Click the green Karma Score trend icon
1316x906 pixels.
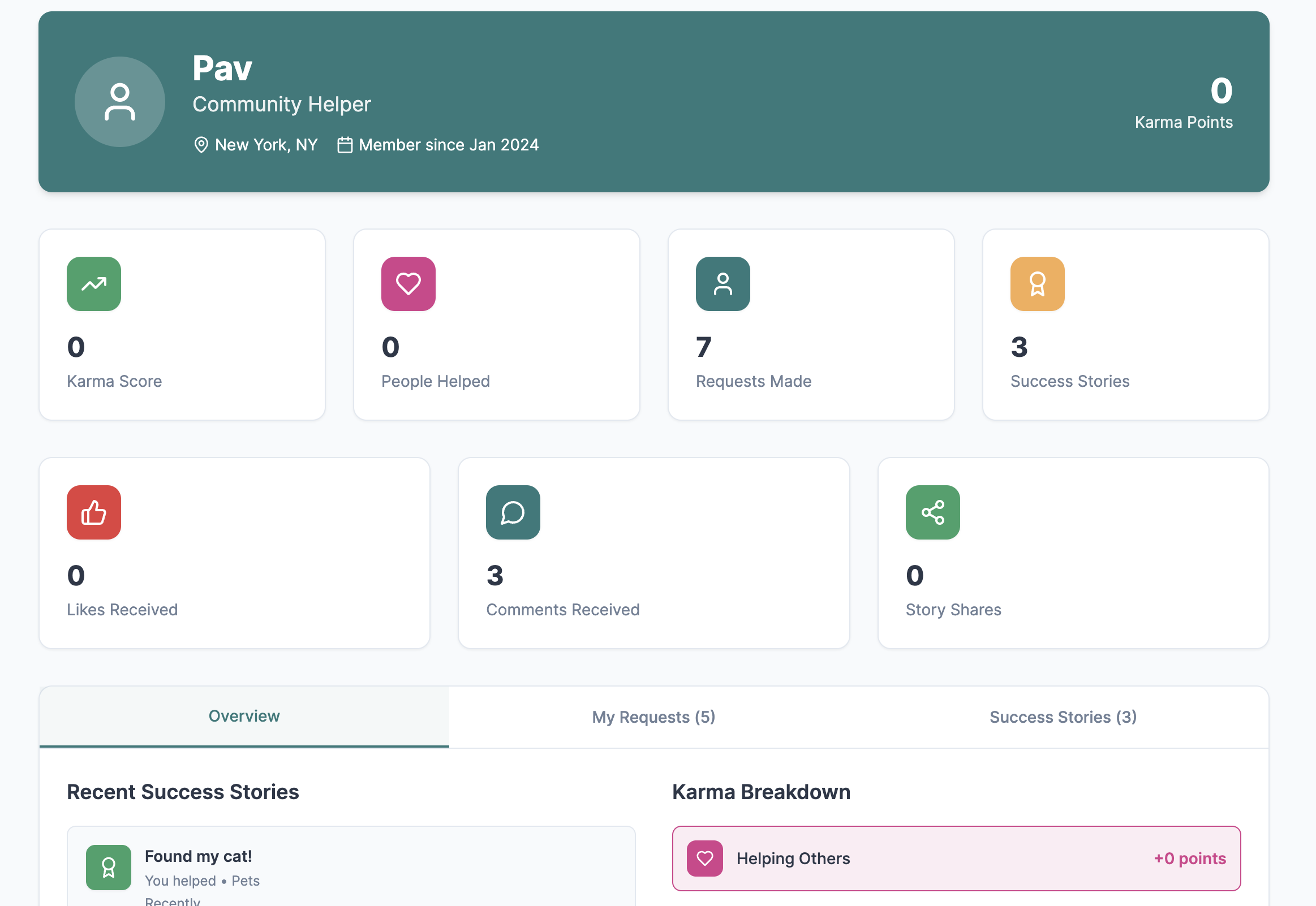(94, 284)
